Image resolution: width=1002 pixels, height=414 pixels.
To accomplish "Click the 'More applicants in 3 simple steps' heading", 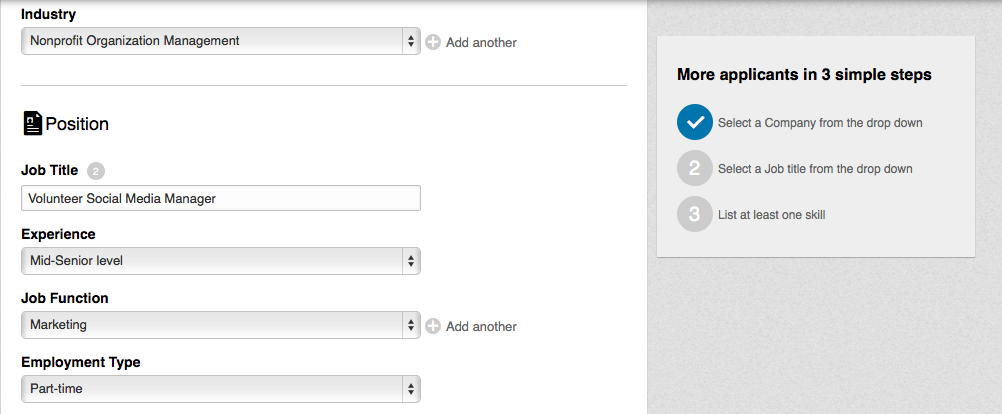I will point(804,75).
